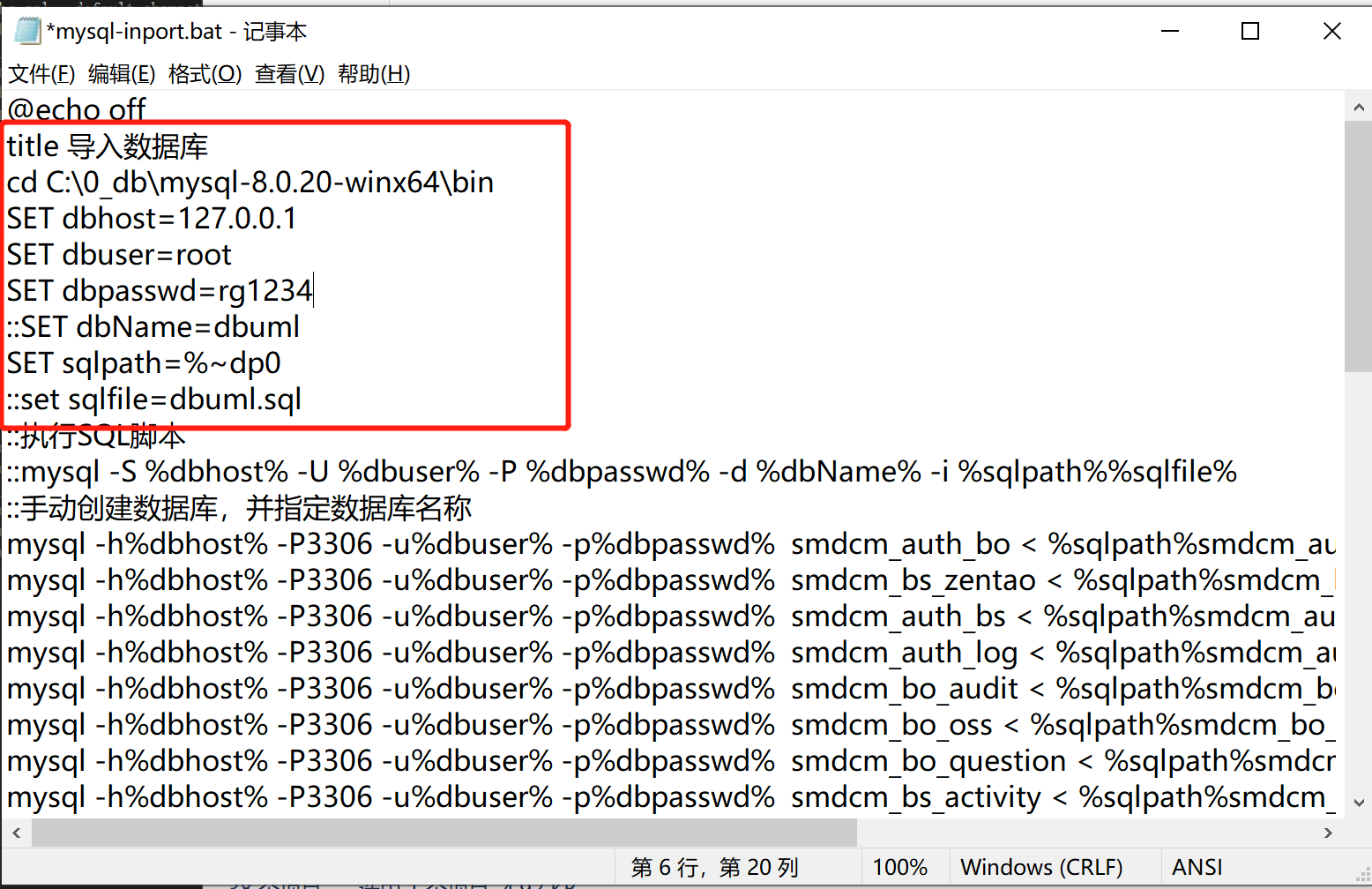Viewport: 1372px width, 889px height.
Task: Click the 'SET dbhost=127.0.0.1' line
Action: (x=152, y=218)
